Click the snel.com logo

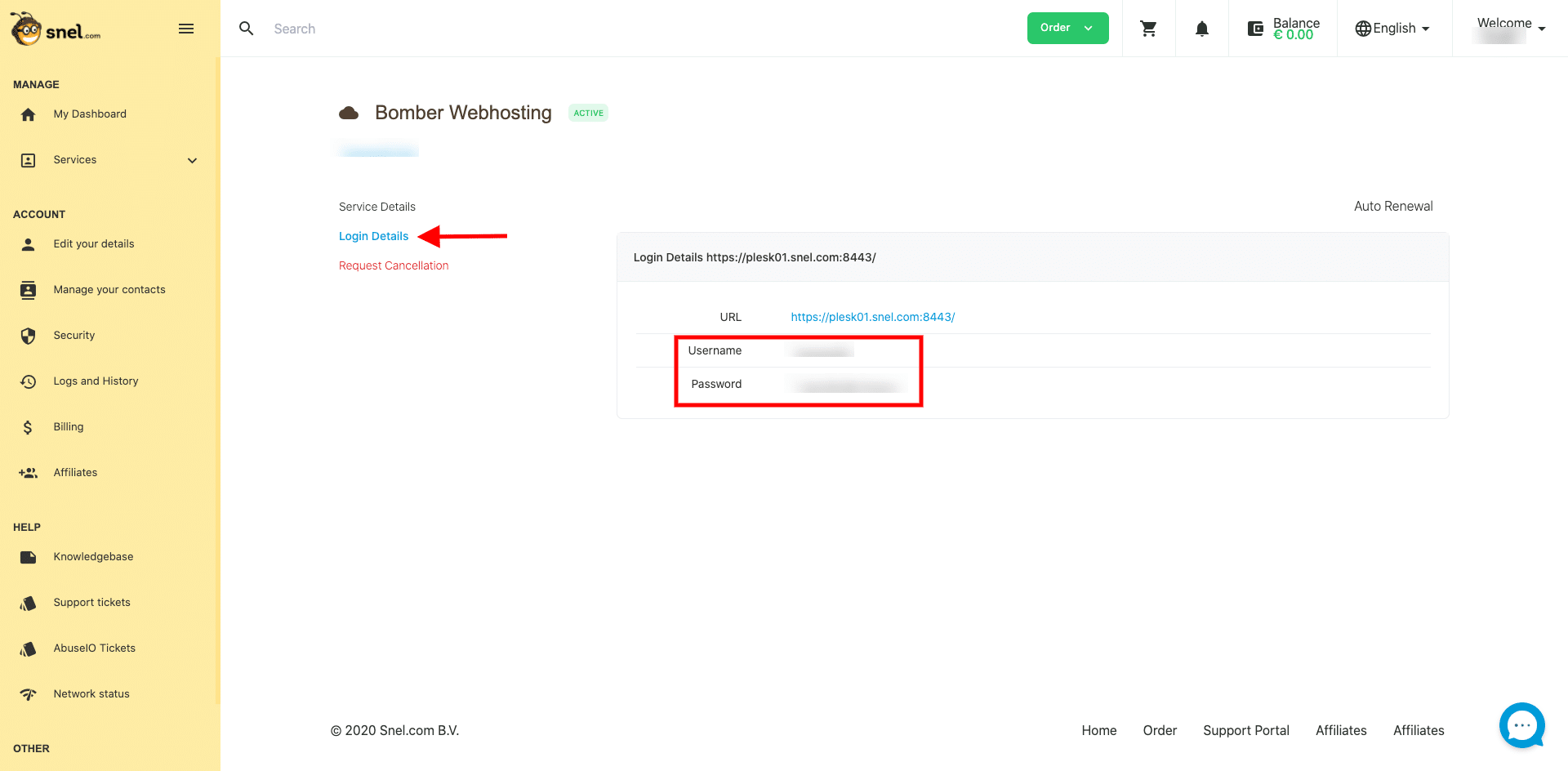coord(56,29)
